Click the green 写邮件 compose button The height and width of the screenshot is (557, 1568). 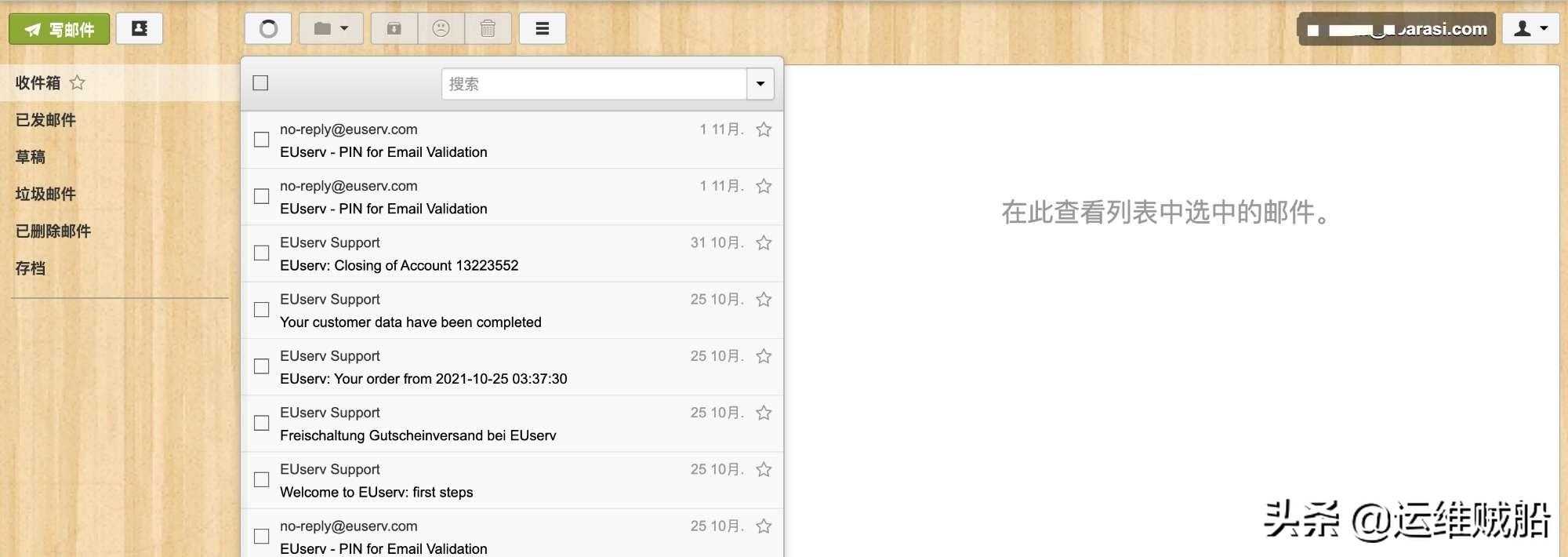(60, 30)
